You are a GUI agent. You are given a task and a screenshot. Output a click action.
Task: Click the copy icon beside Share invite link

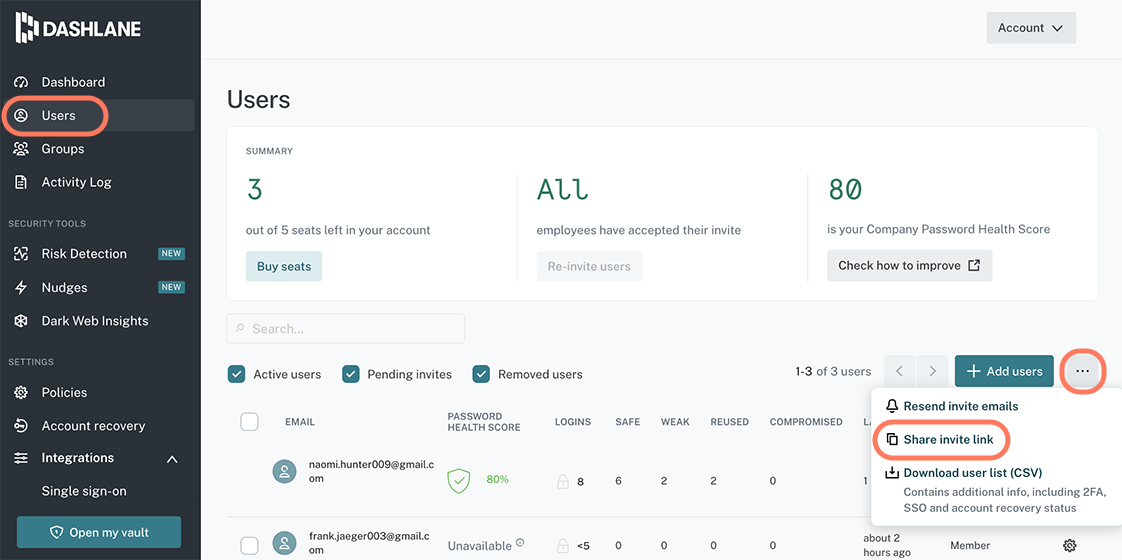[x=892, y=439]
